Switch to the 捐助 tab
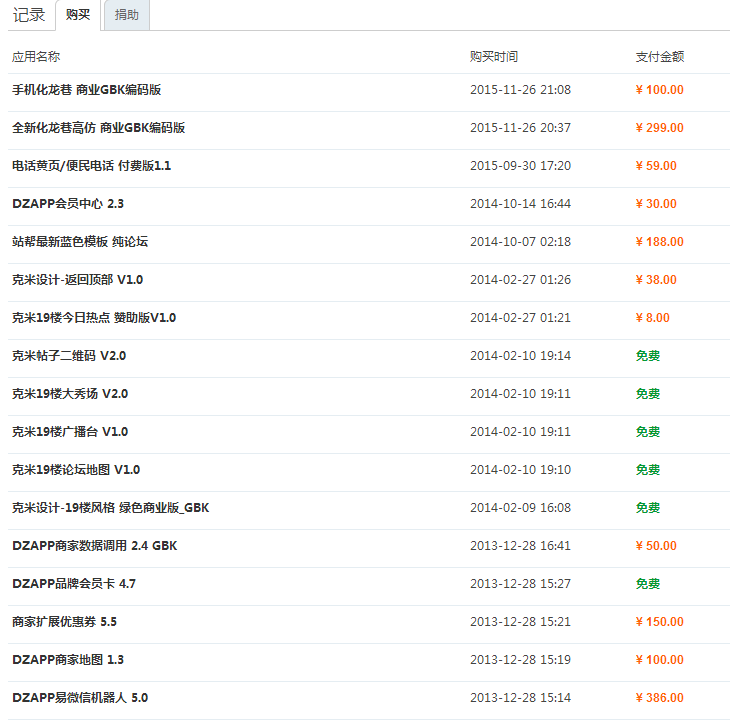This screenshot has width=730, height=725. point(127,15)
